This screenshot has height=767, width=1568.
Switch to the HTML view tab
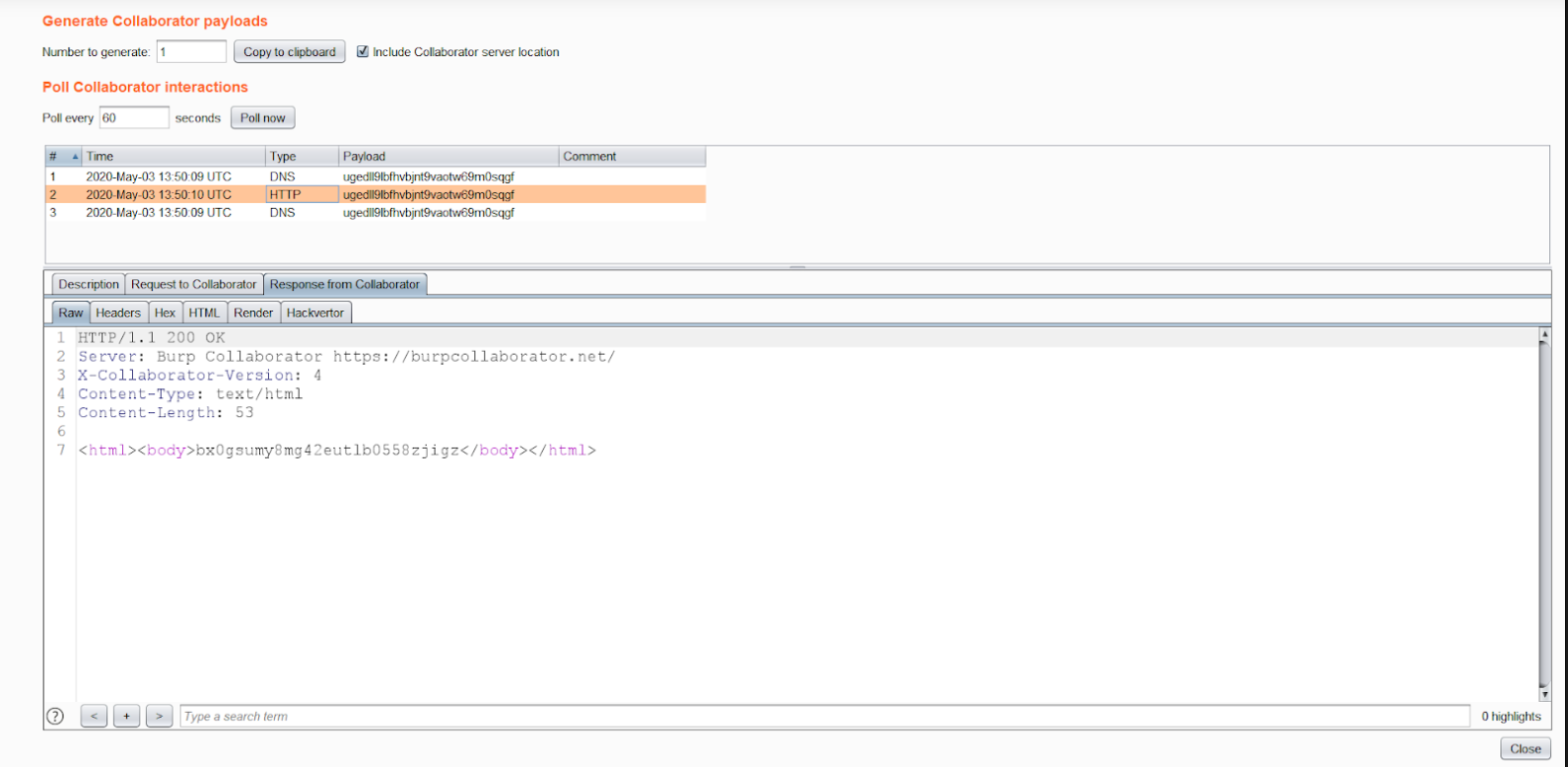[x=205, y=313]
